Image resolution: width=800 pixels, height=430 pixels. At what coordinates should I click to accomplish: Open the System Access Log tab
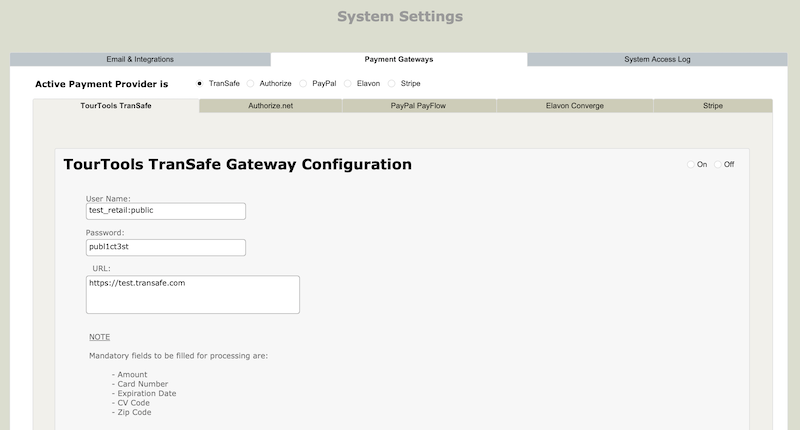[x=657, y=60]
